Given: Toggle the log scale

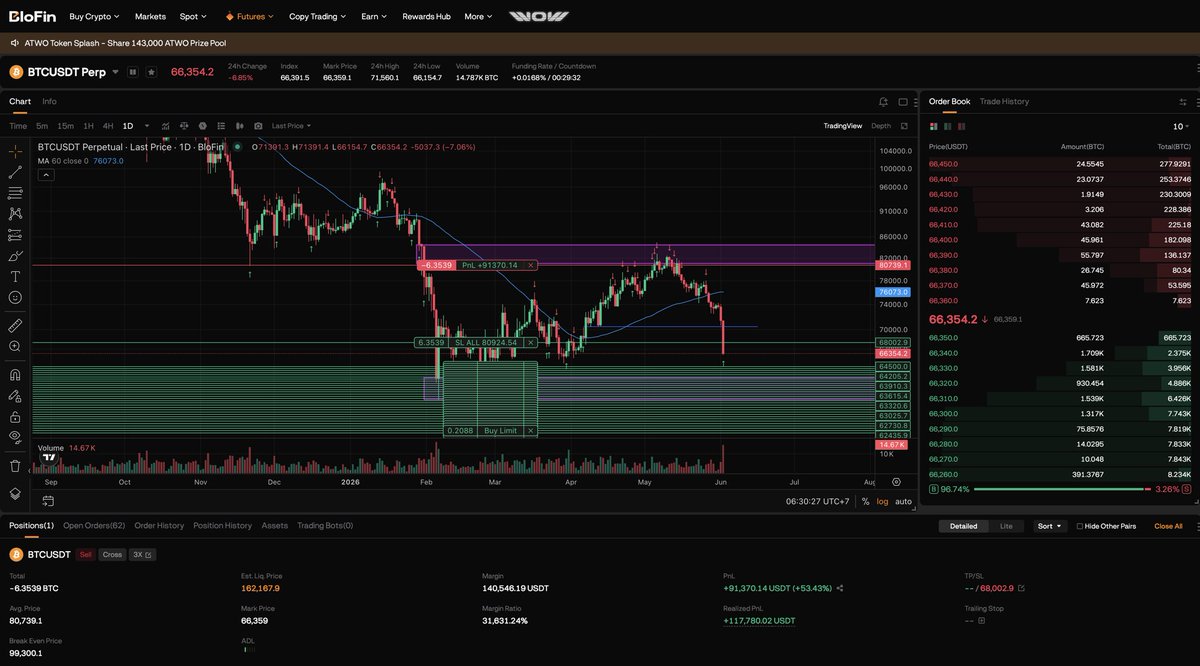Looking at the screenshot, I should [x=882, y=501].
